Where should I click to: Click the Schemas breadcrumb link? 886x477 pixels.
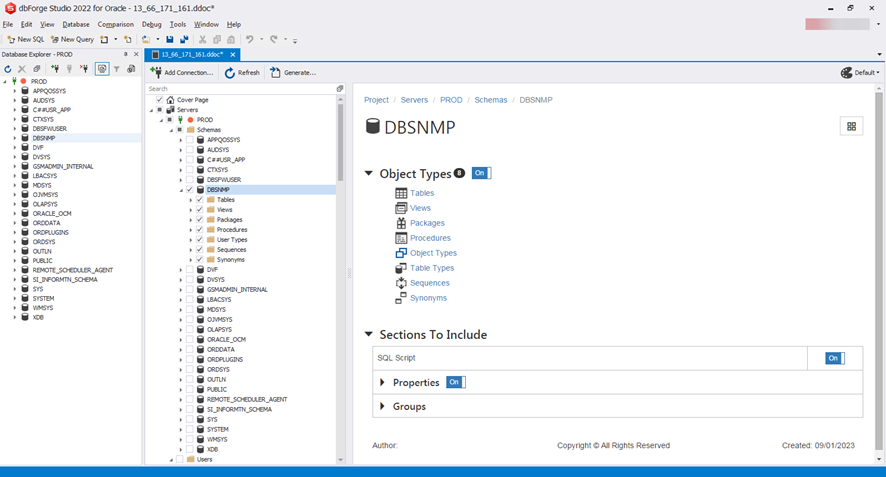pos(490,100)
